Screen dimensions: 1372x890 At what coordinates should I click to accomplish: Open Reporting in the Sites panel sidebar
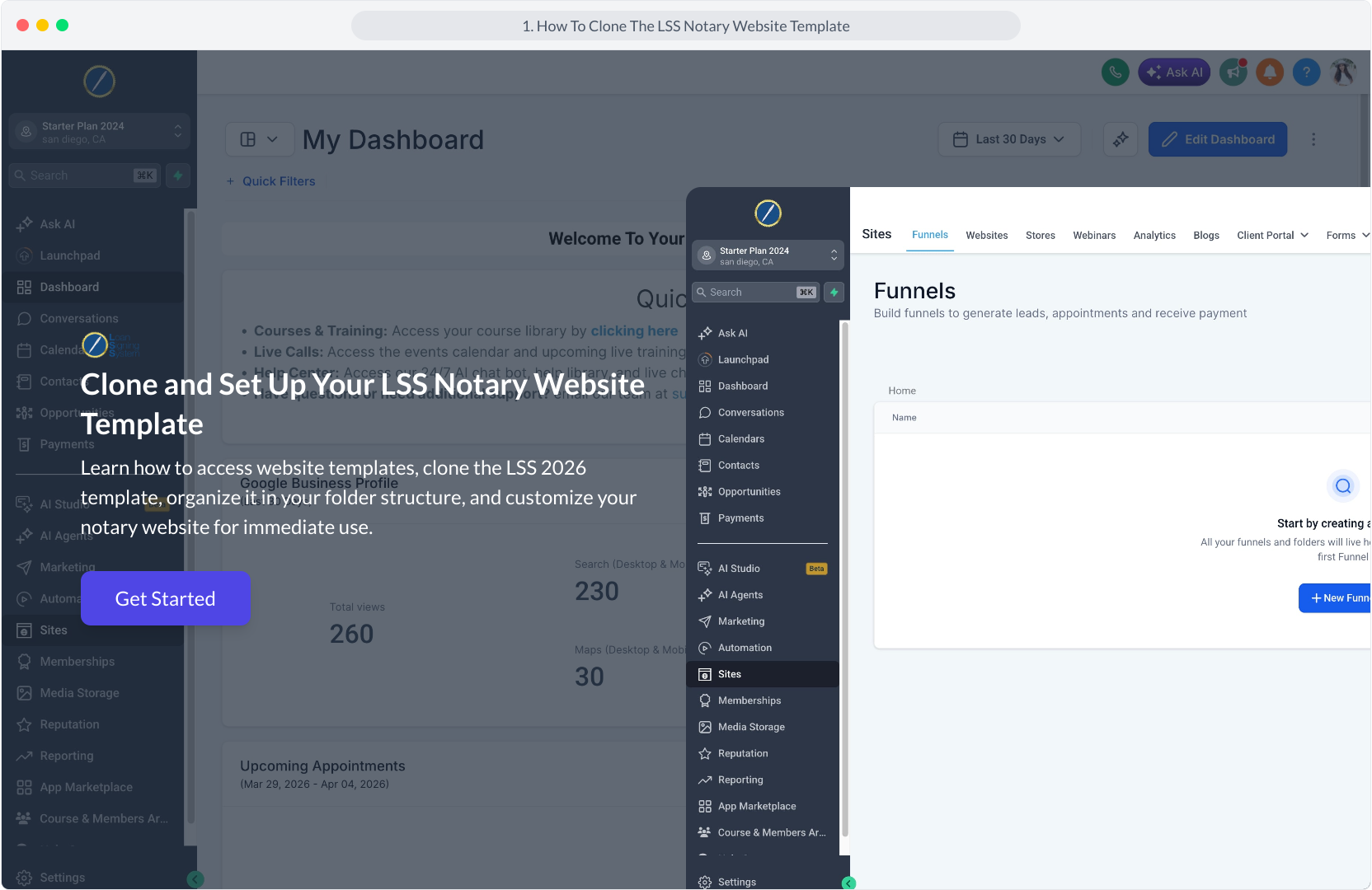point(762,780)
